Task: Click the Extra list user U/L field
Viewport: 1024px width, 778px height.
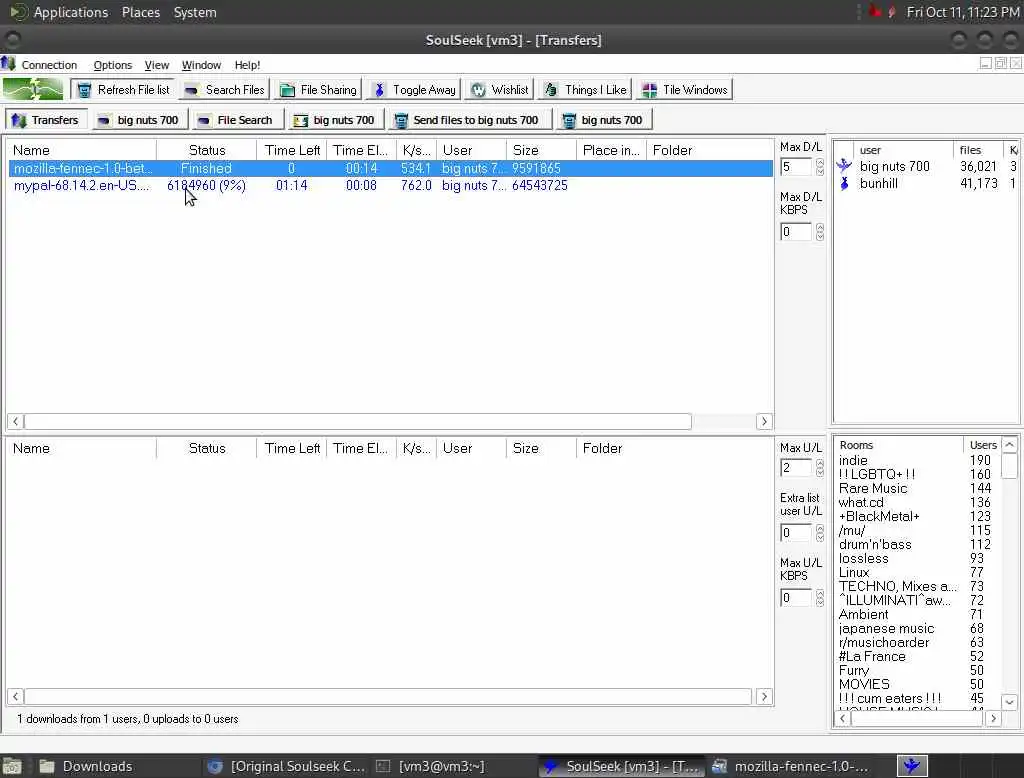Action: coord(796,532)
